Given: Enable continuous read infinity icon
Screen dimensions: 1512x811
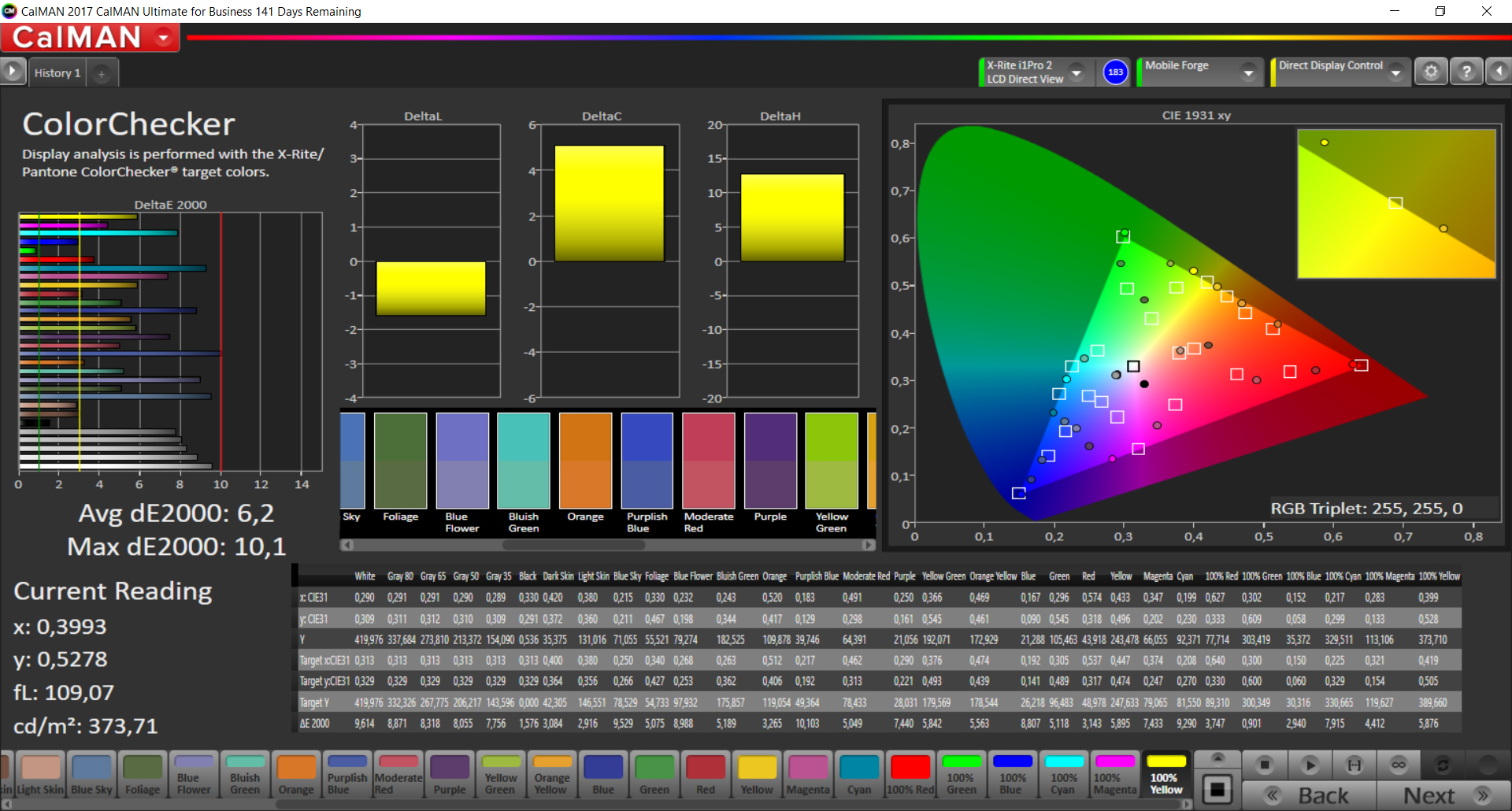Looking at the screenshot, I should [1399, 765].
